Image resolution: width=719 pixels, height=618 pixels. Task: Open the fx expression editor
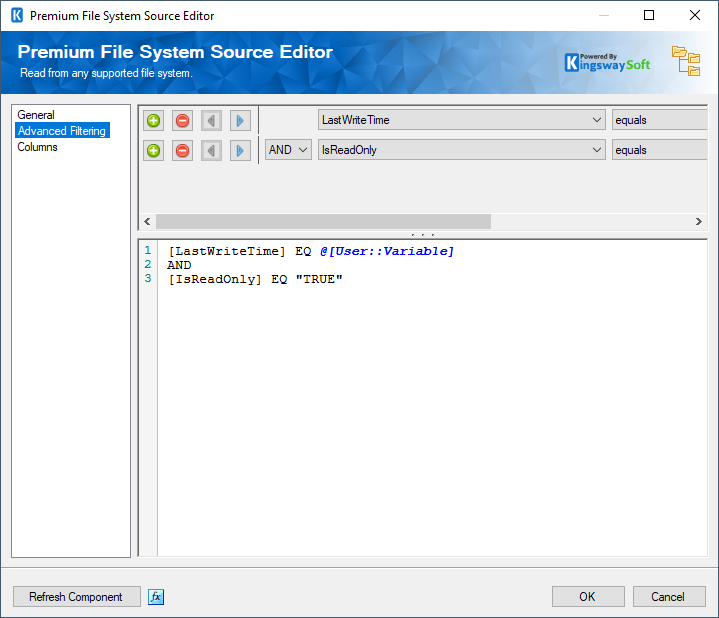point(156,597)
